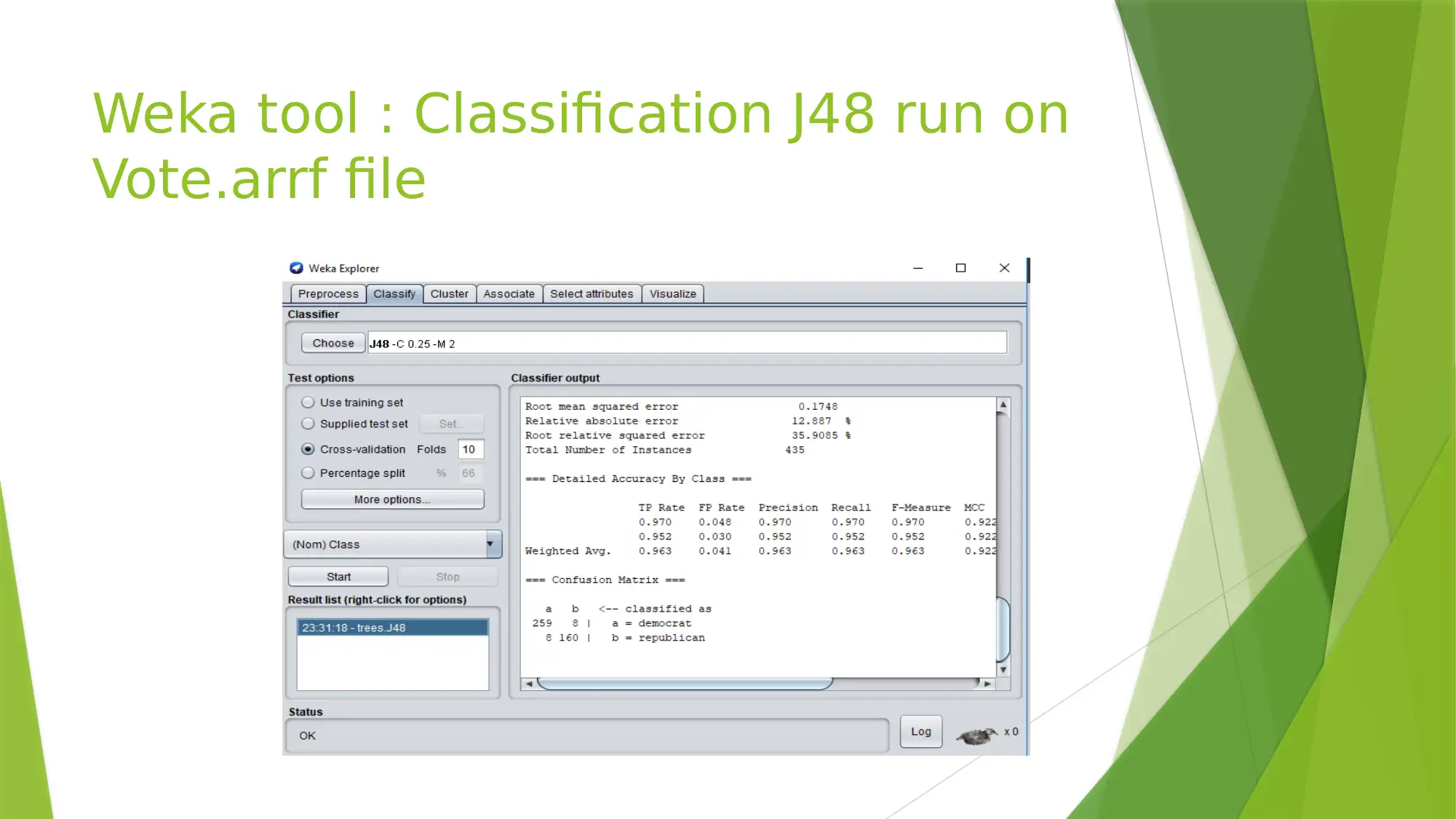Click the horizontal scrollbar thumb in Classifier output
Image resolution: width=1456 pixels, height=819 pixels.
pyautogui.click(x=685, y=684)
